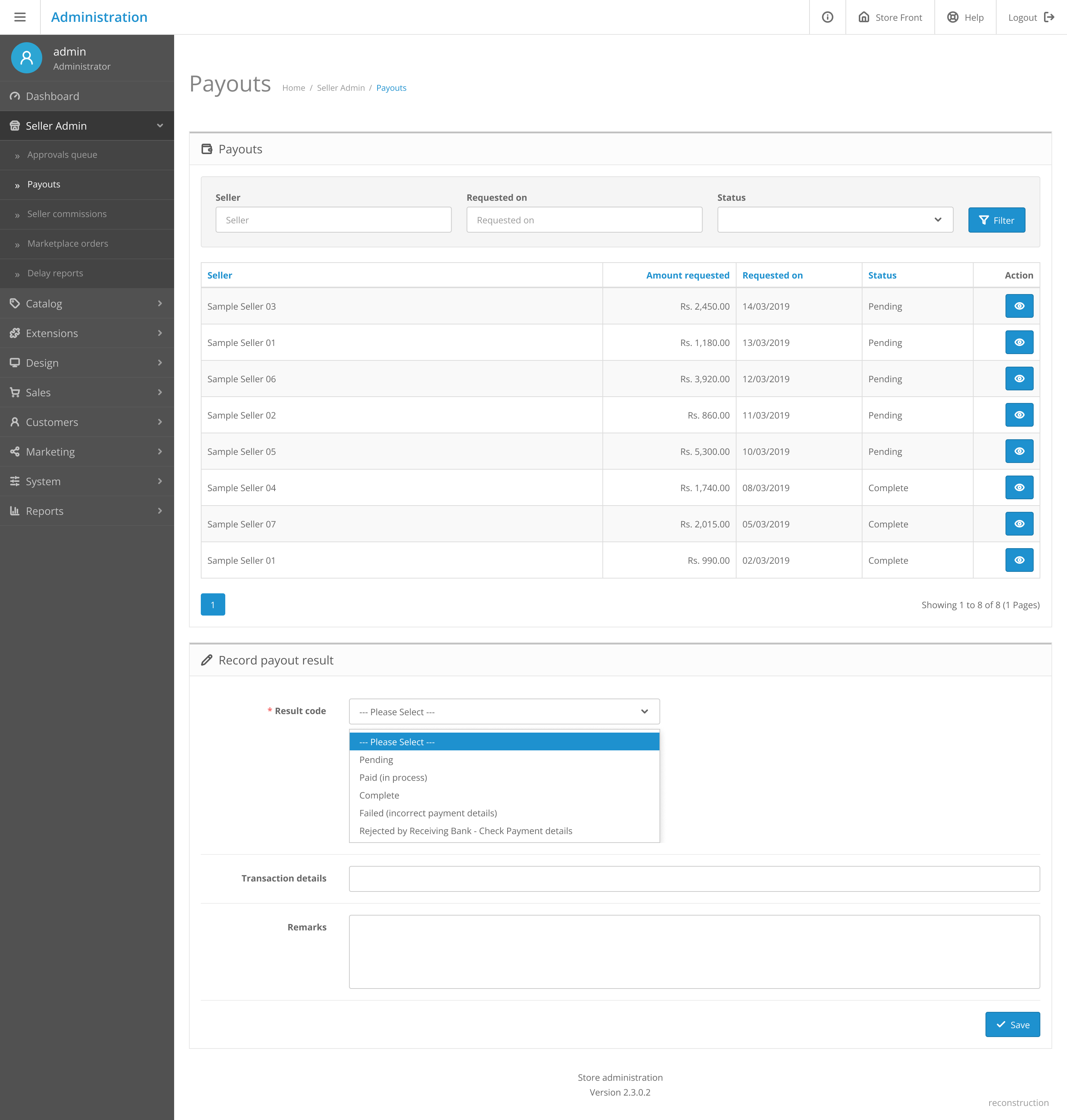Screen dimensions: 1067x1120
Task: Click the Seller filter input field
Action: coord(333,220)
